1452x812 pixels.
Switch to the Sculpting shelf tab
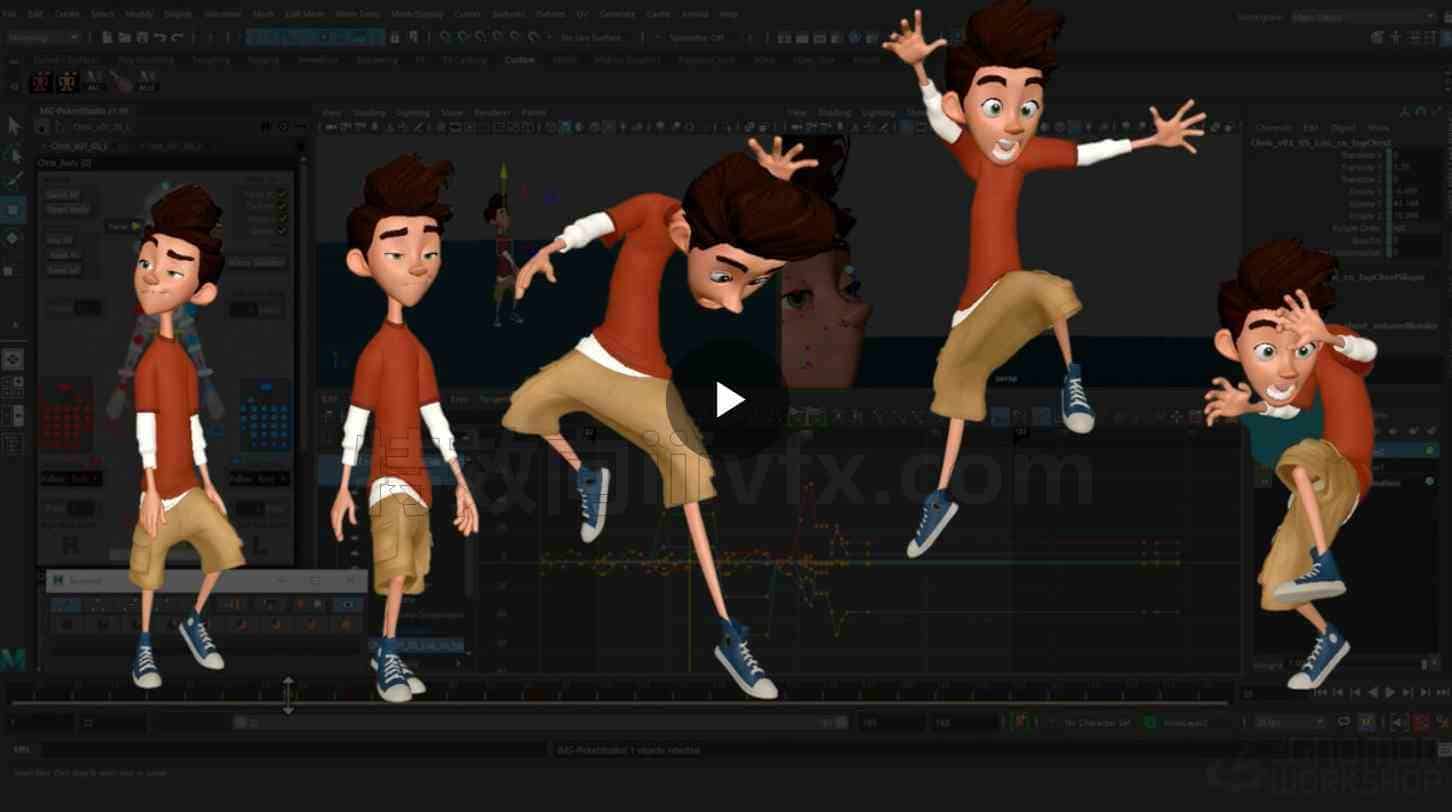tap(211, 60)
